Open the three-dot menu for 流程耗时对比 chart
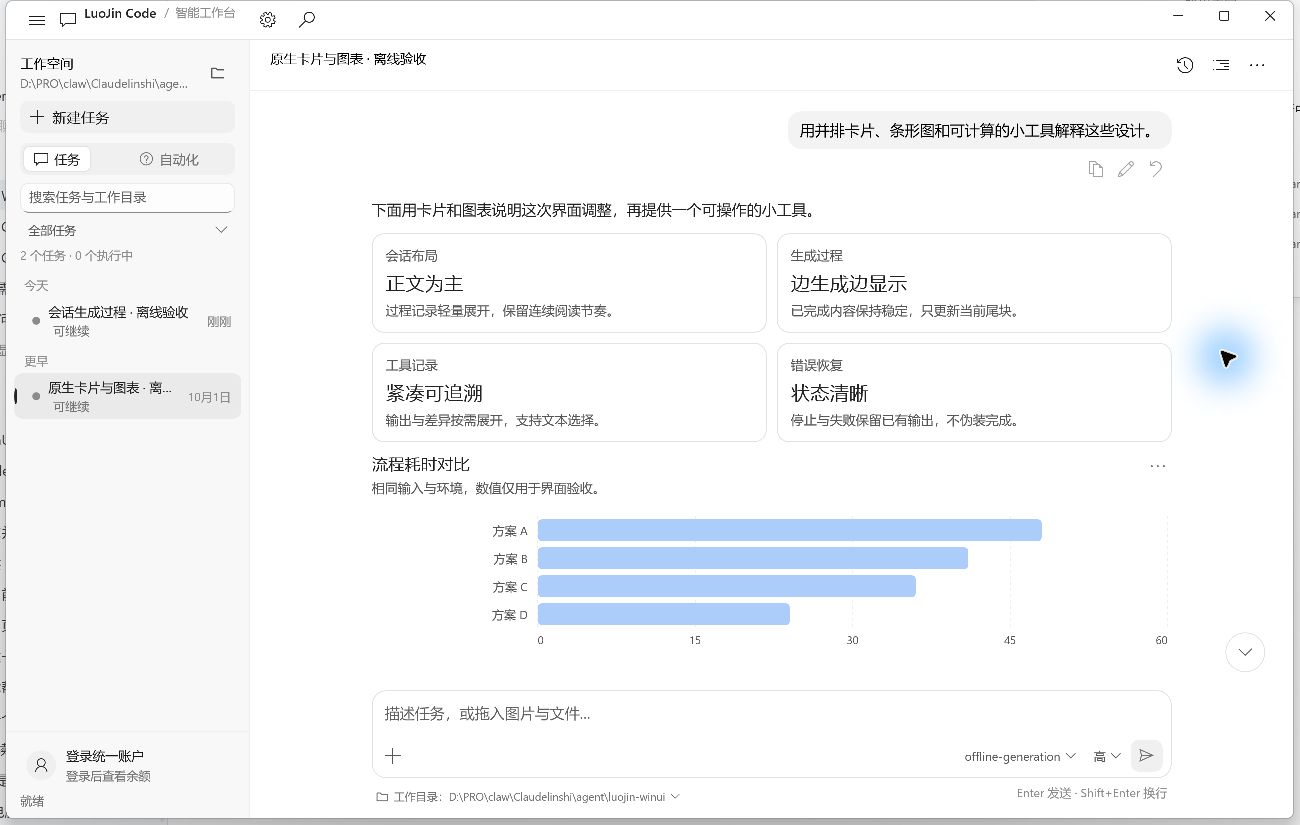 point(1158,466)
